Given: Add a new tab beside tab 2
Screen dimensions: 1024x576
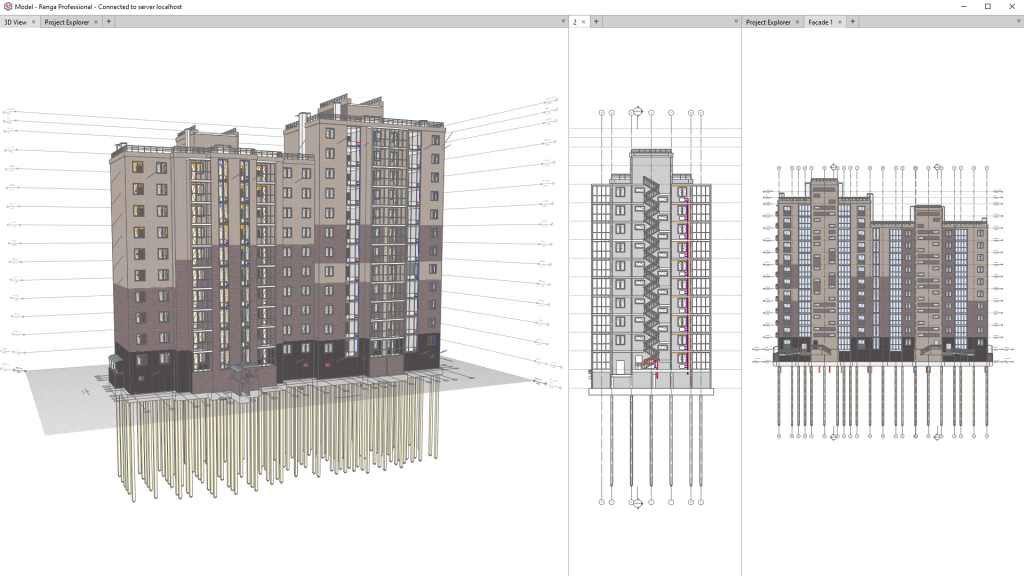Looking at the screenshot, I should click(x=595, y=21).
